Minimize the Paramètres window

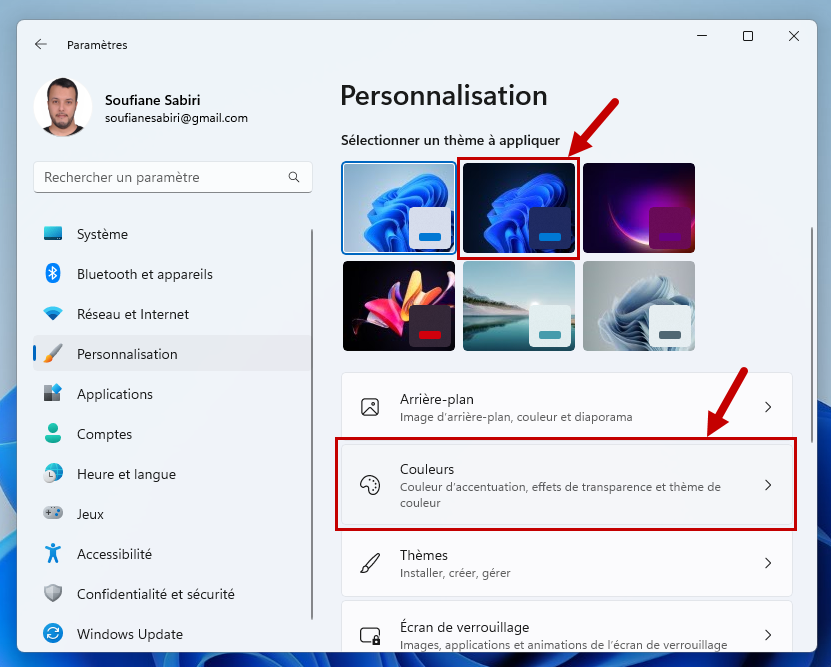[702, 36]
